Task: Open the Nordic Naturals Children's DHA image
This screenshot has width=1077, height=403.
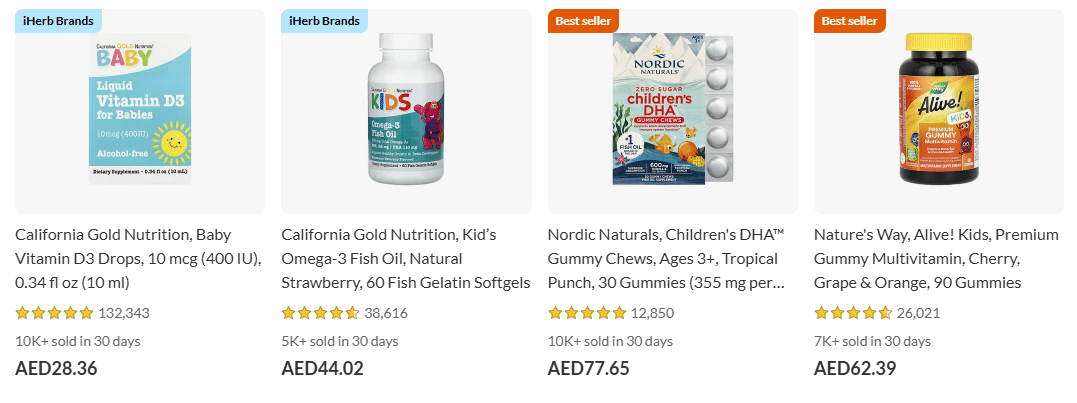Action: 672,110
